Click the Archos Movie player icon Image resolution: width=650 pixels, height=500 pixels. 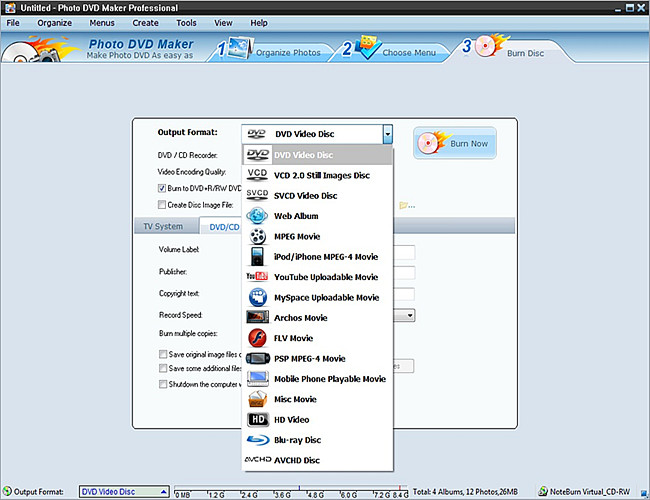[257, 317]
